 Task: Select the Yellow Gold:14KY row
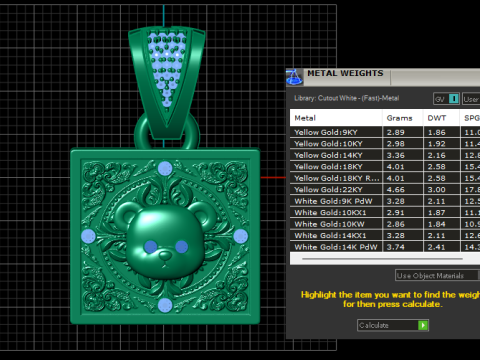pyautogui.click(x=385, y=155)
